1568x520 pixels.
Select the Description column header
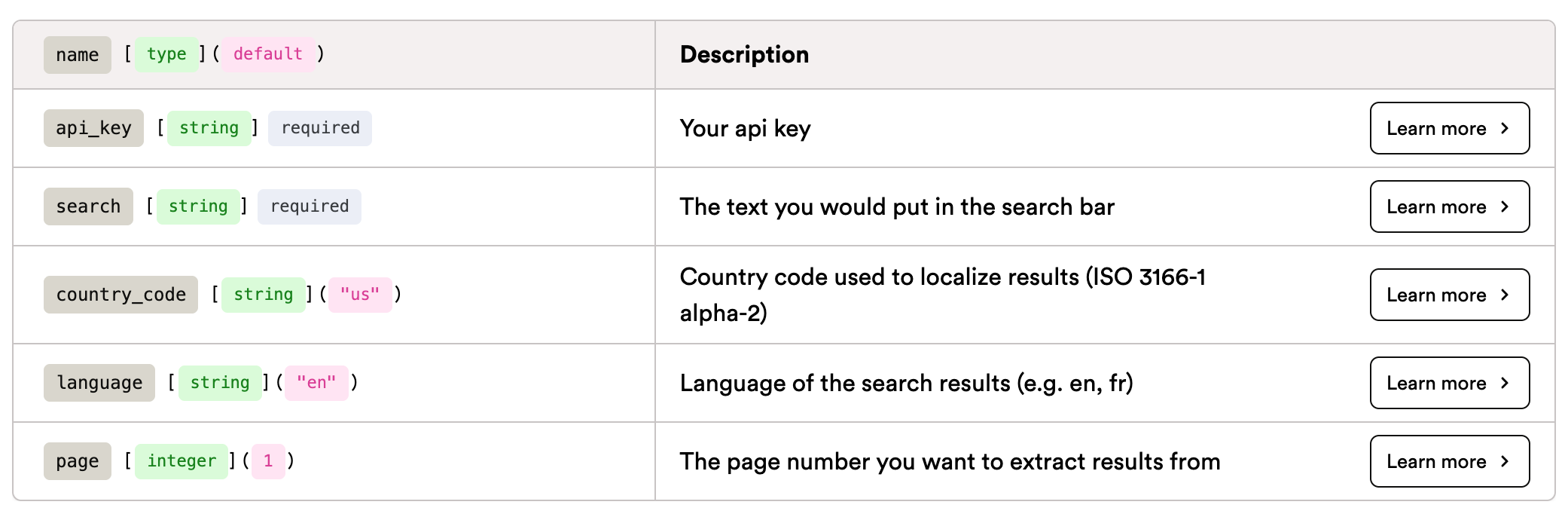click(744, 54)
